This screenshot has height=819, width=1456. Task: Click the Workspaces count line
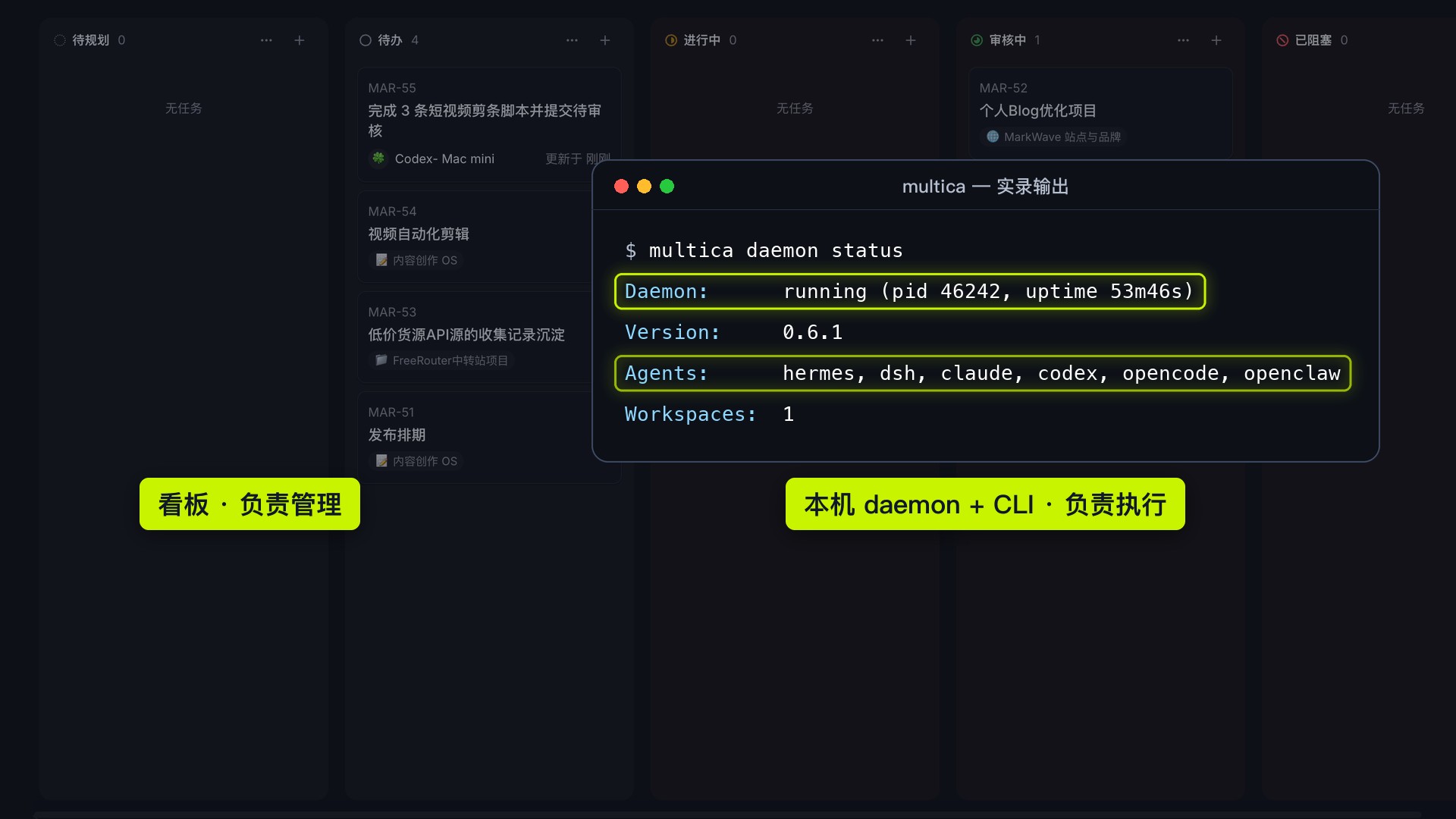point(709,414)
